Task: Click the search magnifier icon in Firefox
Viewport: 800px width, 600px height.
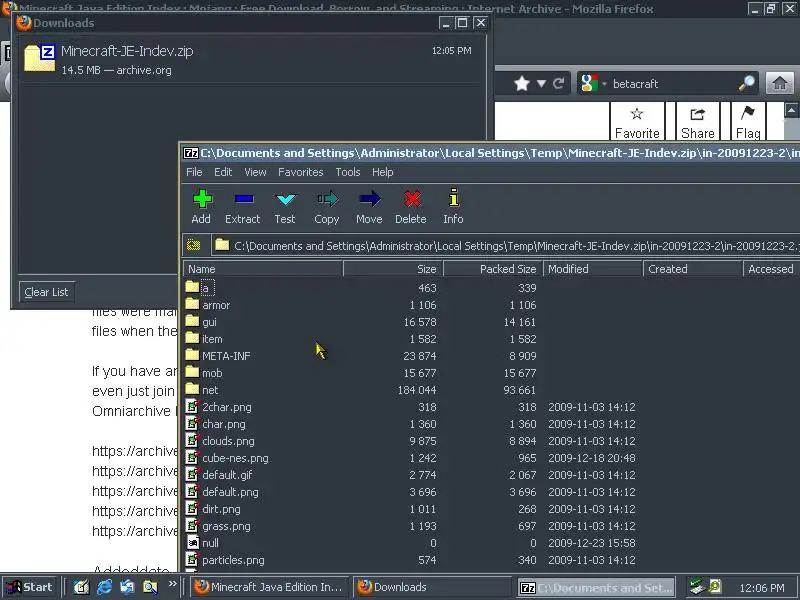Action: [747, 83]
